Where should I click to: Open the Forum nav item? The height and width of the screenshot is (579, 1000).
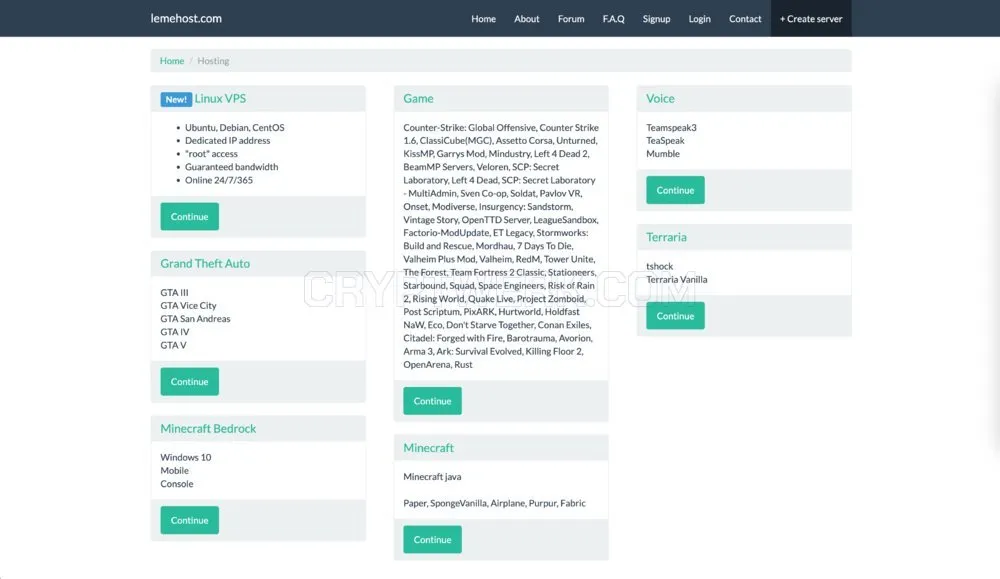(571, 19)
